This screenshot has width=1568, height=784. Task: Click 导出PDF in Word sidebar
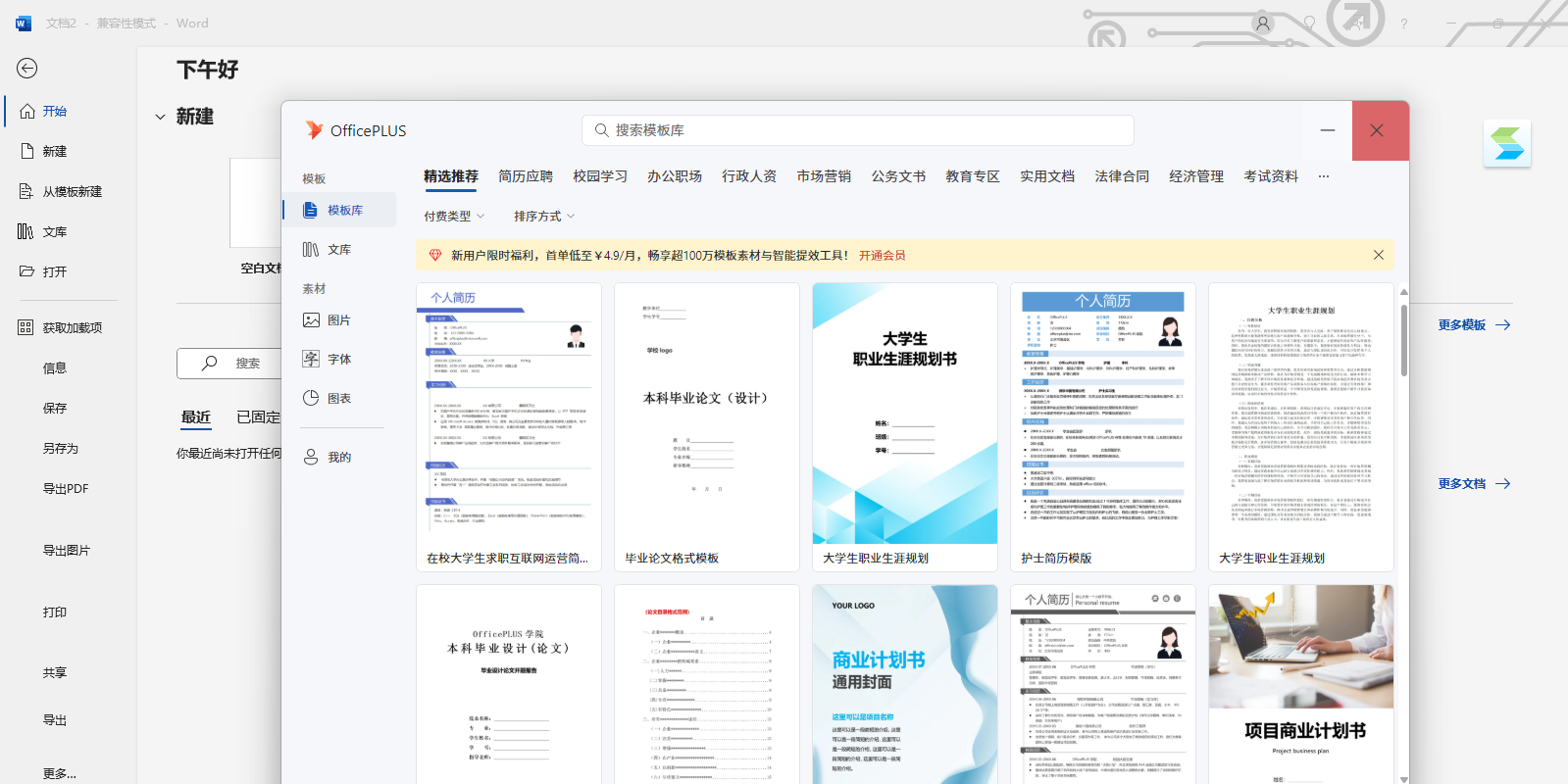(66, 488)
